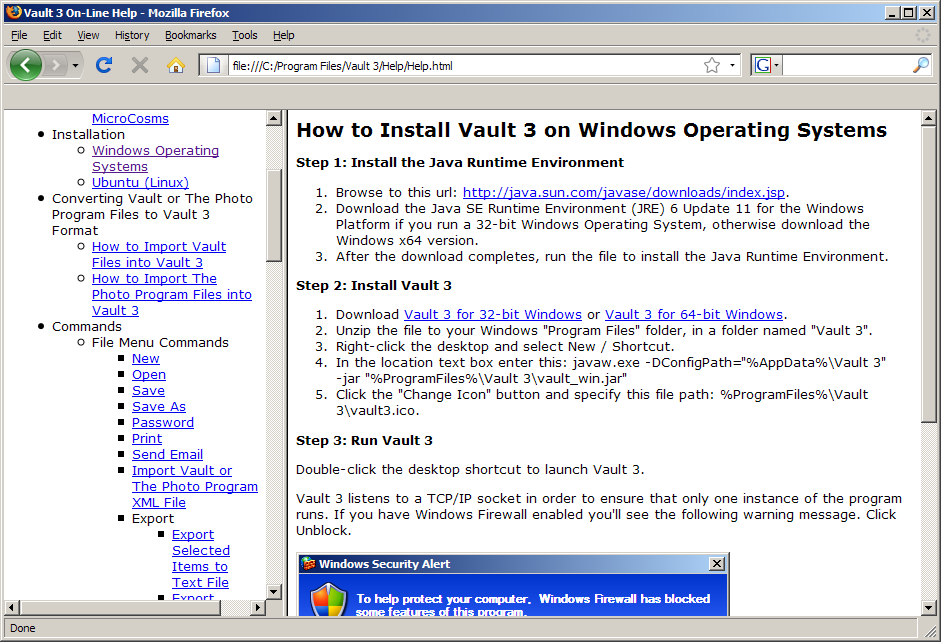Open the File menu
The height and width of the screenshot is (642, 941).
pos(19,35)
